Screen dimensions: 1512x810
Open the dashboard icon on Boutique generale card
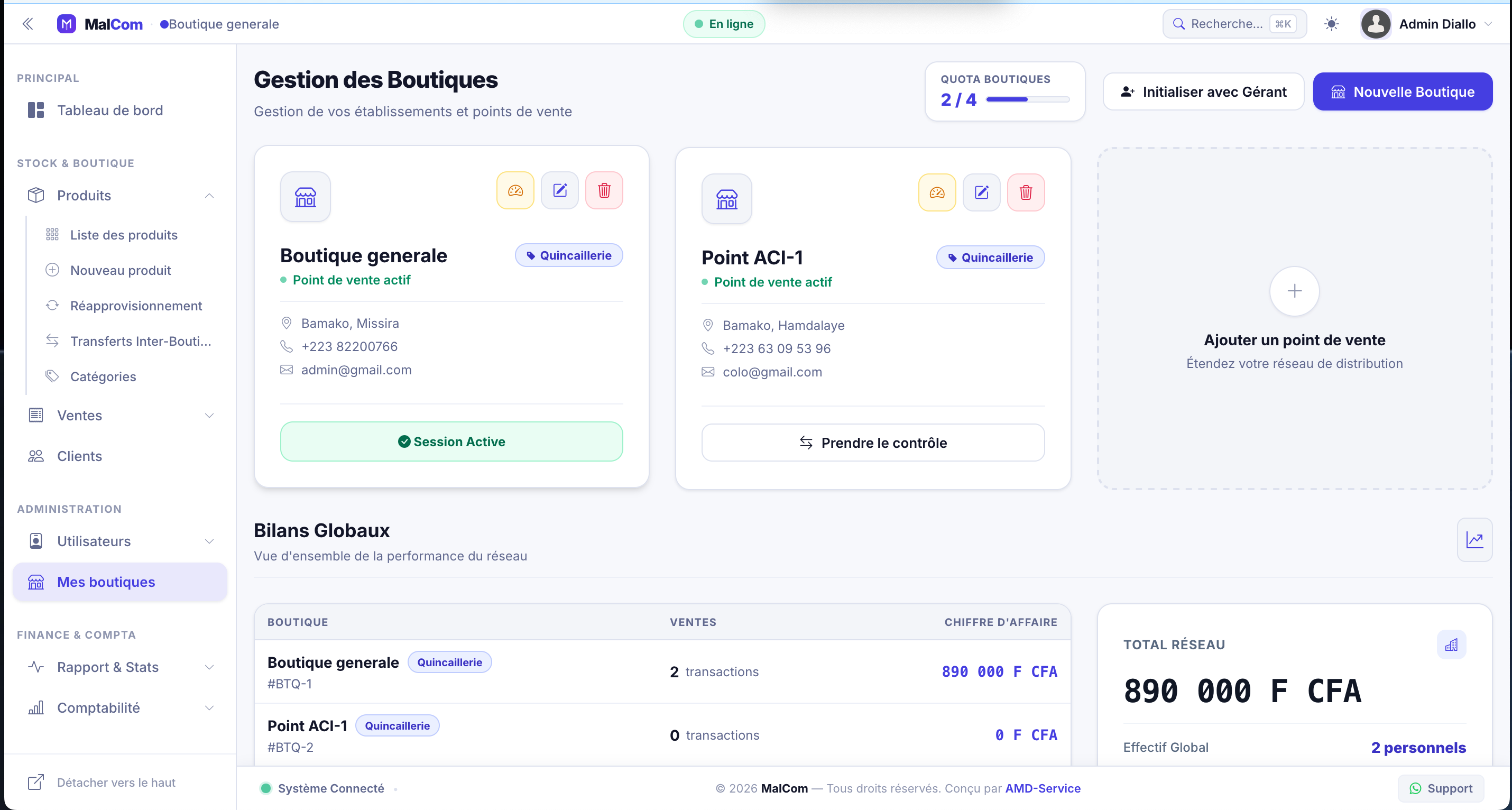[515, 190]
